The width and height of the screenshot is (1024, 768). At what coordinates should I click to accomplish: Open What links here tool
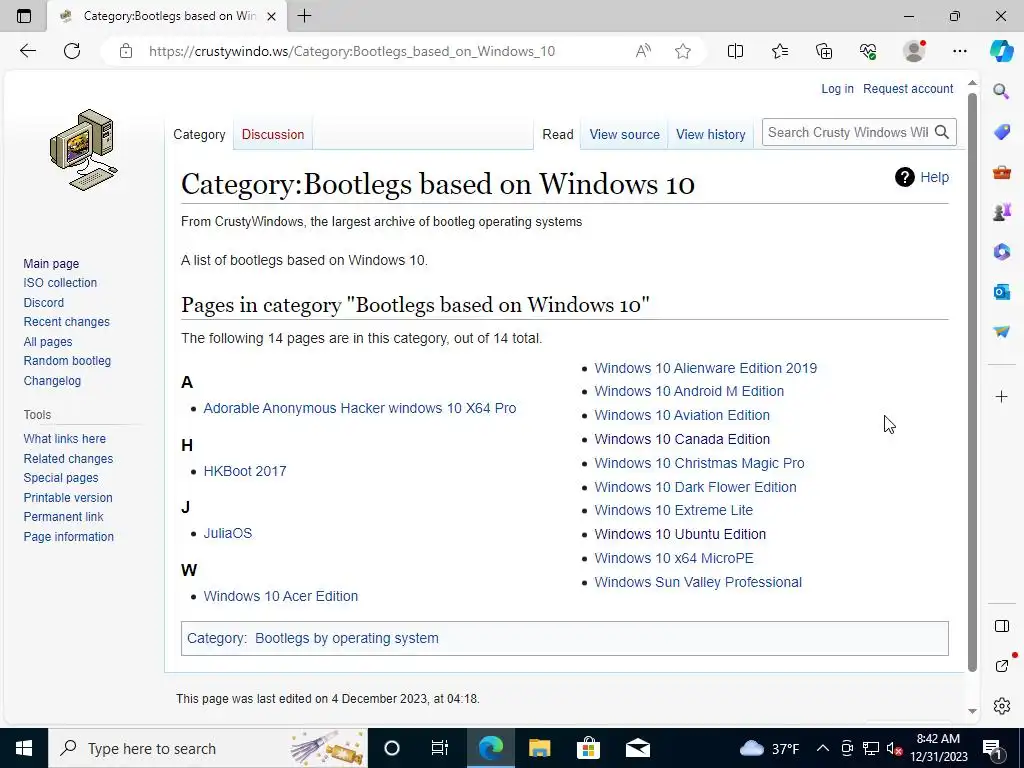65,439
